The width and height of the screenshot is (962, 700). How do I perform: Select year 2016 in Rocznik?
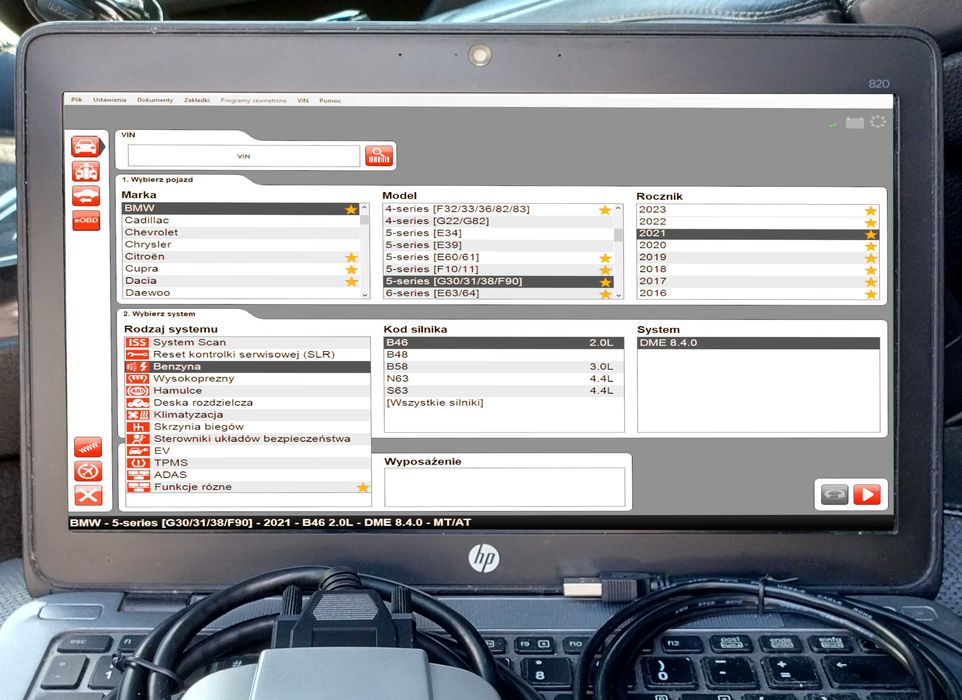pos(758,293)
